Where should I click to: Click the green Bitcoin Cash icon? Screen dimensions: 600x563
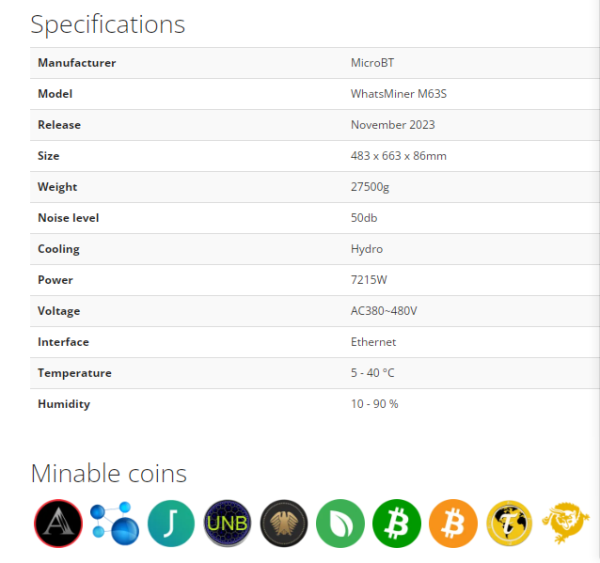point(396,523)
